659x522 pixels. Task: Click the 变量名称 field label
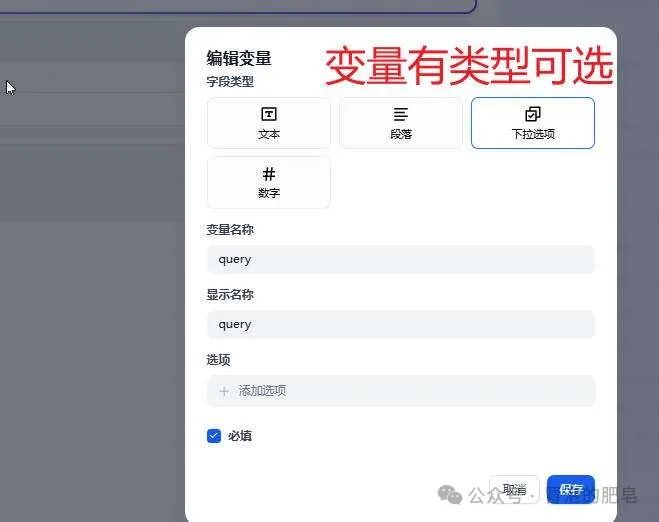tap(230, 230)
